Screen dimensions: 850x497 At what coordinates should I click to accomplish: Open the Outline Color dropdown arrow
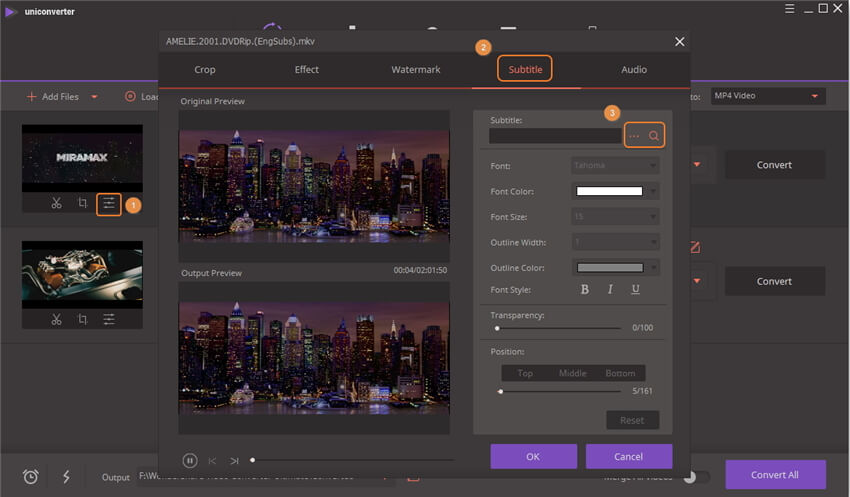tap(653, 267)
